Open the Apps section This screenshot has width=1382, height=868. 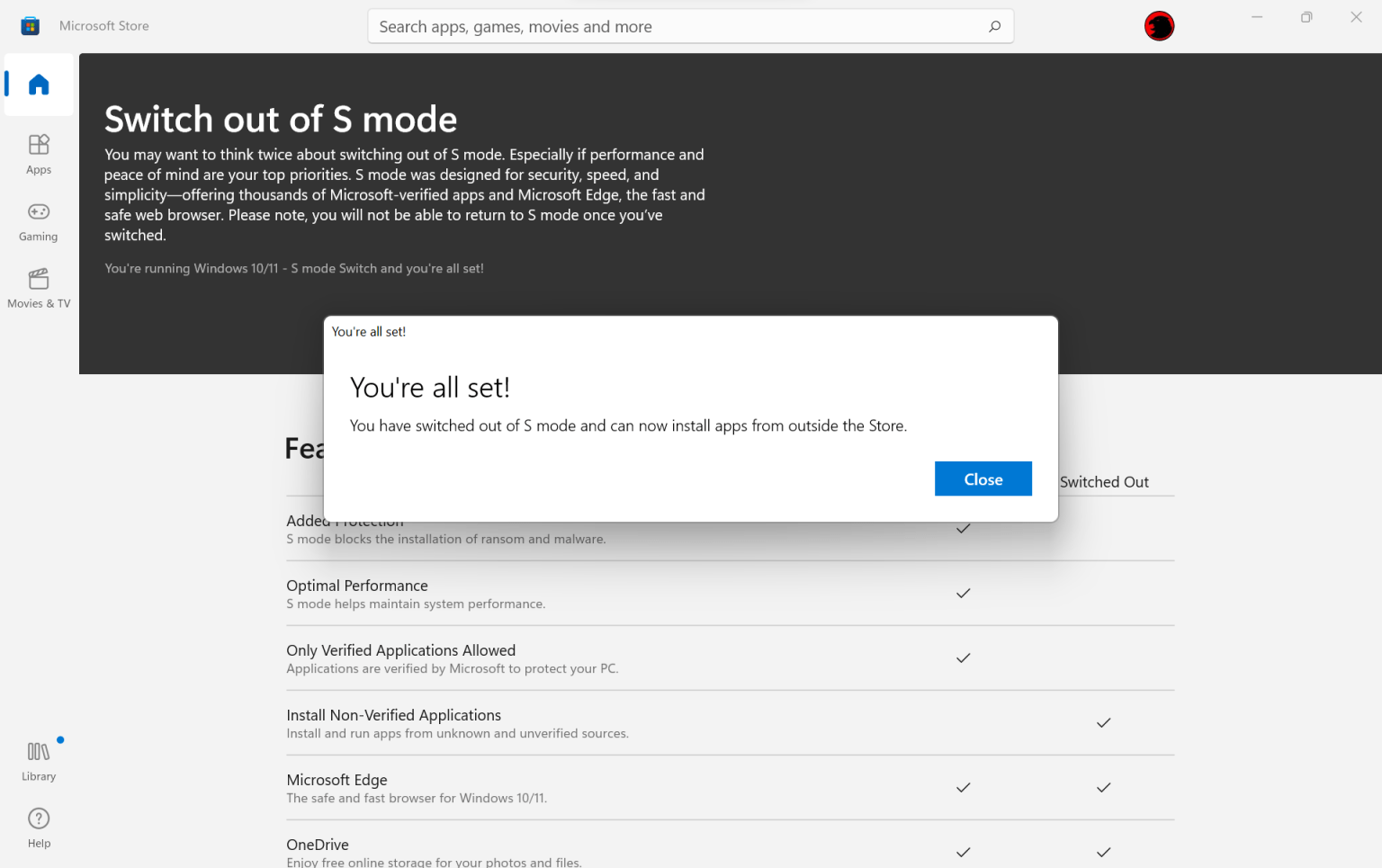(38, 153)
